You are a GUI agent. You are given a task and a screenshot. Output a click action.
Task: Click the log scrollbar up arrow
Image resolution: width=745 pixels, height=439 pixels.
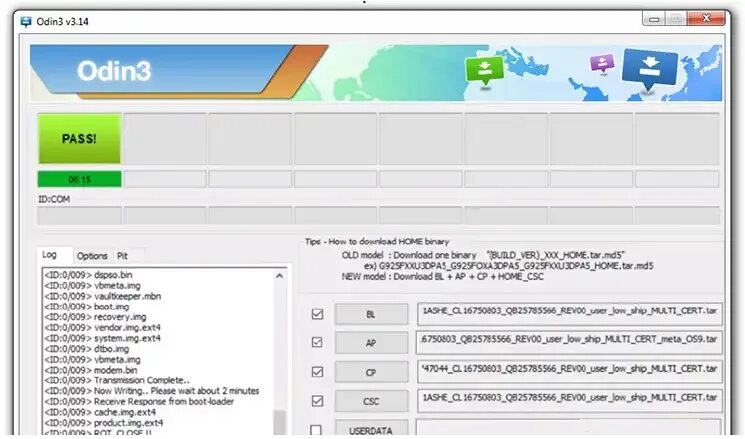[280, 276]
